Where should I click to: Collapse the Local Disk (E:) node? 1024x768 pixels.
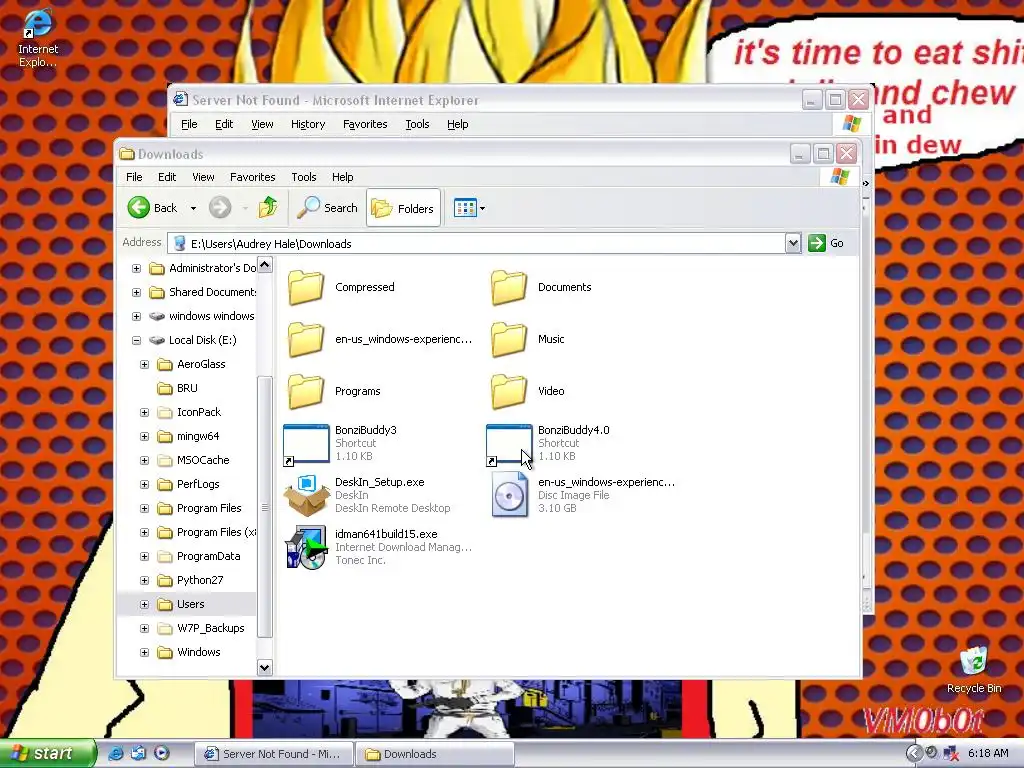[136, 340]
